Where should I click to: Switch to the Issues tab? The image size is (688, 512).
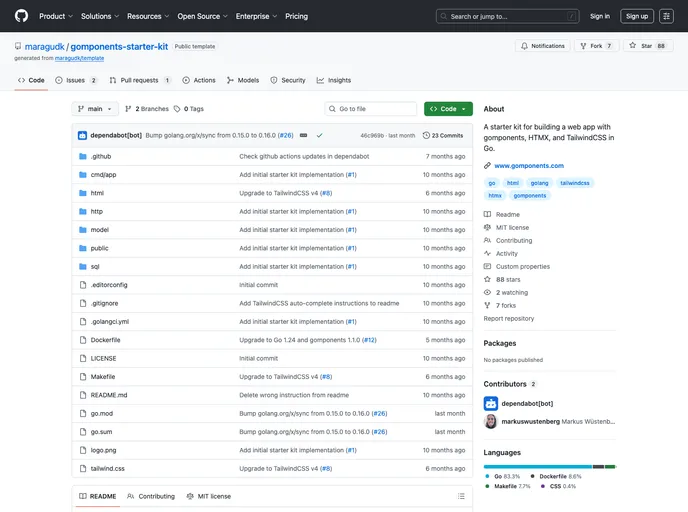click(x=76, y=80)
